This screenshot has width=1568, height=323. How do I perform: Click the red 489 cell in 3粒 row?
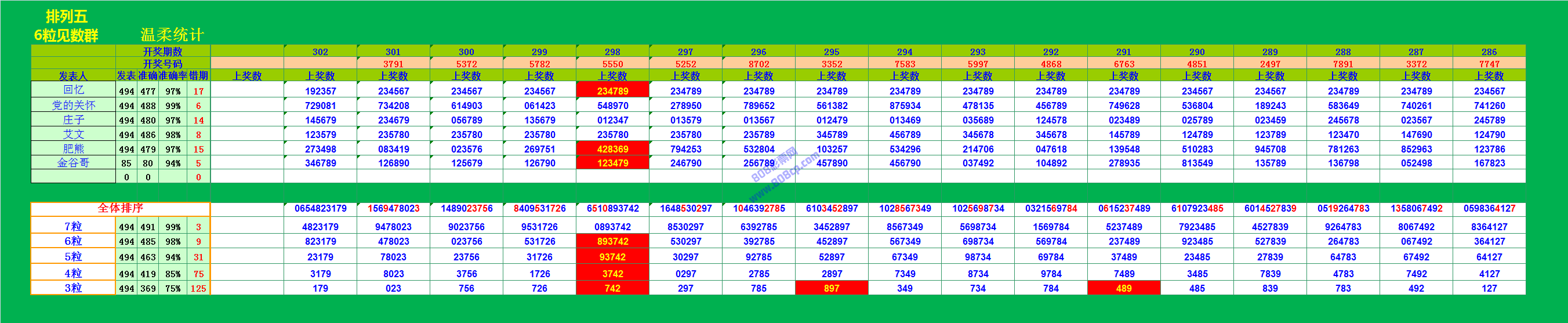click(x=1124, y=288)
